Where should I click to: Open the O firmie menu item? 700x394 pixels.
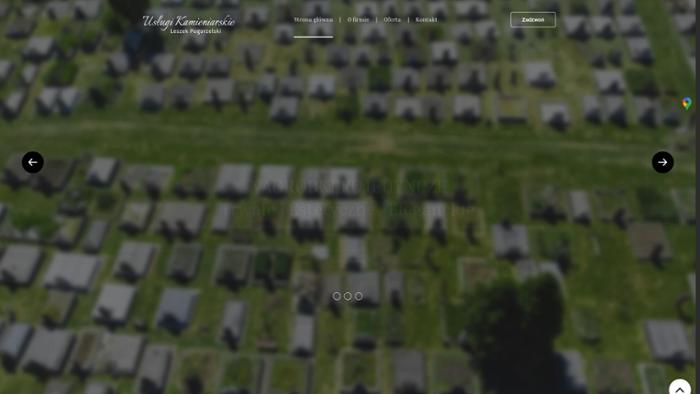click(x=358, y=20)
